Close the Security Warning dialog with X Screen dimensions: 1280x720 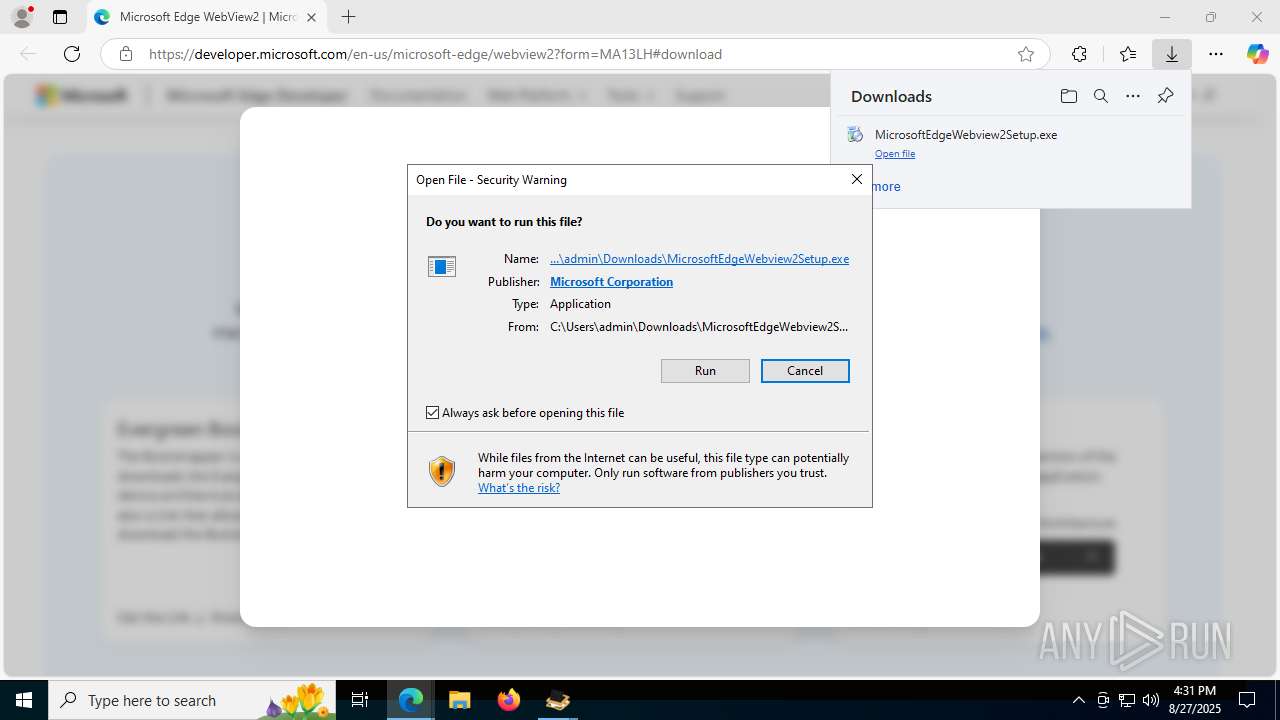pyautogui.click(x=856, y=179)
